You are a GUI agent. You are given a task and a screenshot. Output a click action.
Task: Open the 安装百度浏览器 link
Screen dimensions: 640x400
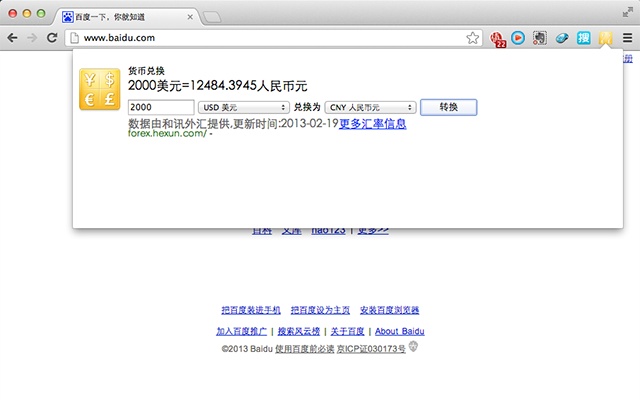[x=389, y=310]
